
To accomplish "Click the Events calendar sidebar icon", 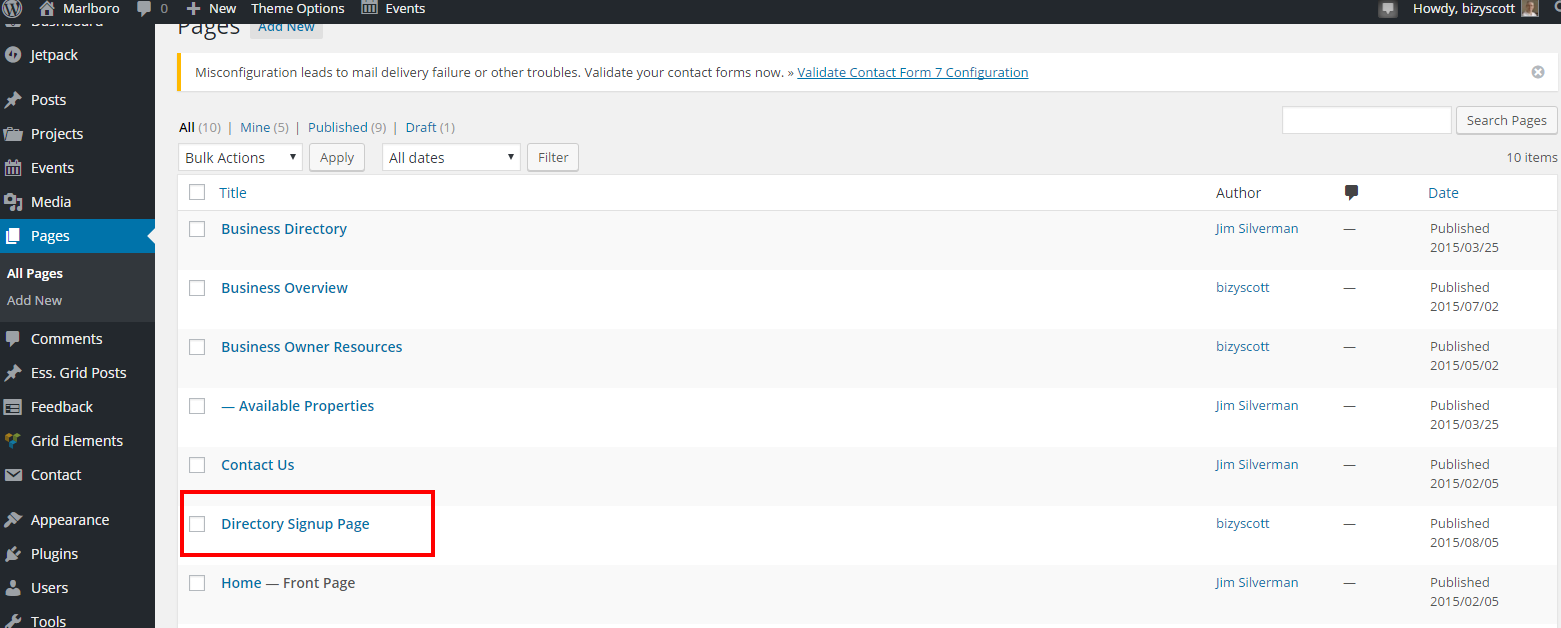I will [13, 168].
